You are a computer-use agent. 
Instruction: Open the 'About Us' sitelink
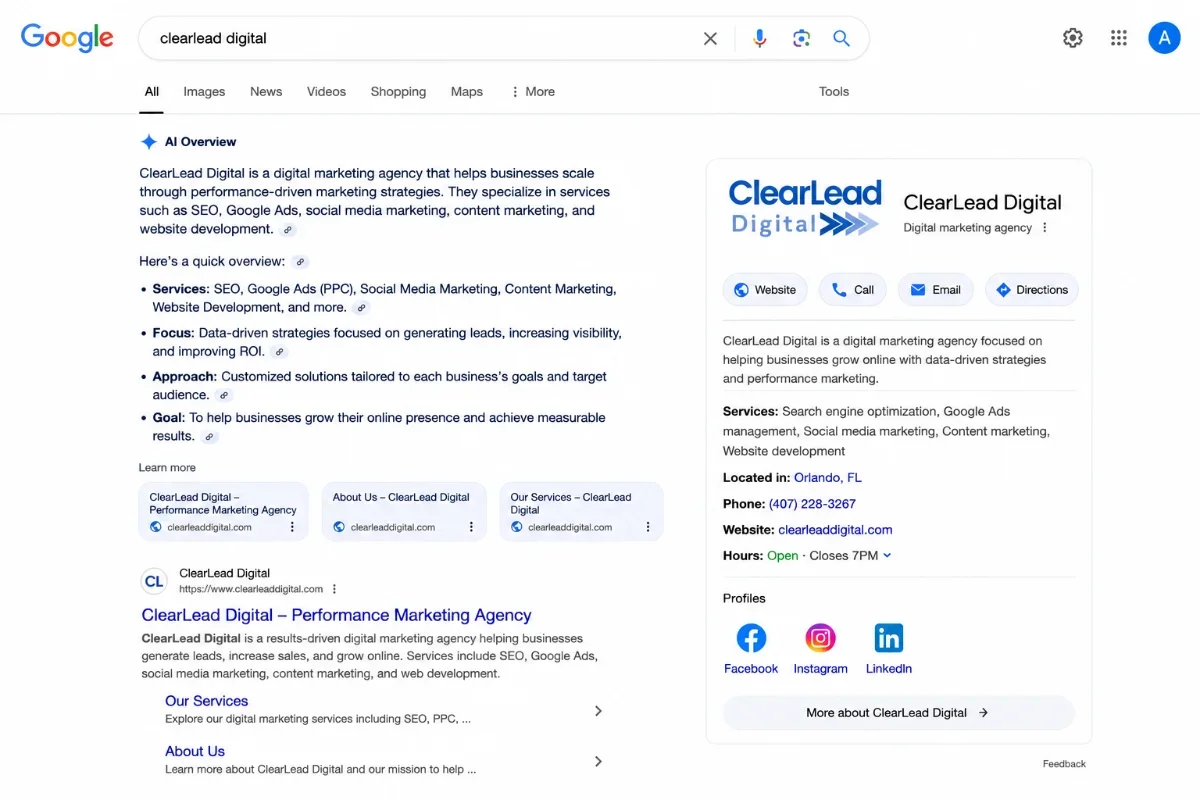(x=195, y=751)
